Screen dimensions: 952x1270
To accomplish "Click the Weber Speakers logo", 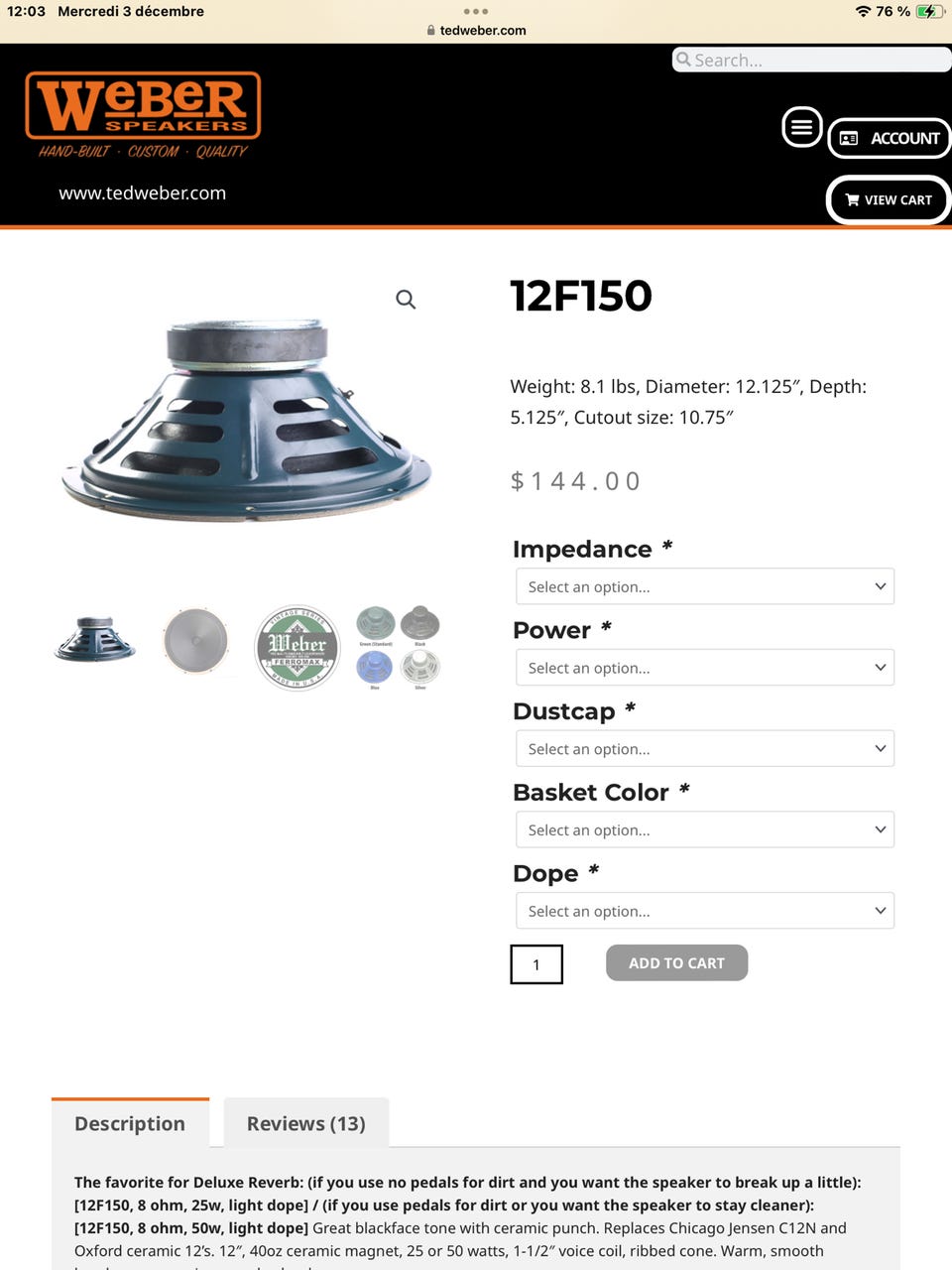I will tap(143, 115).
